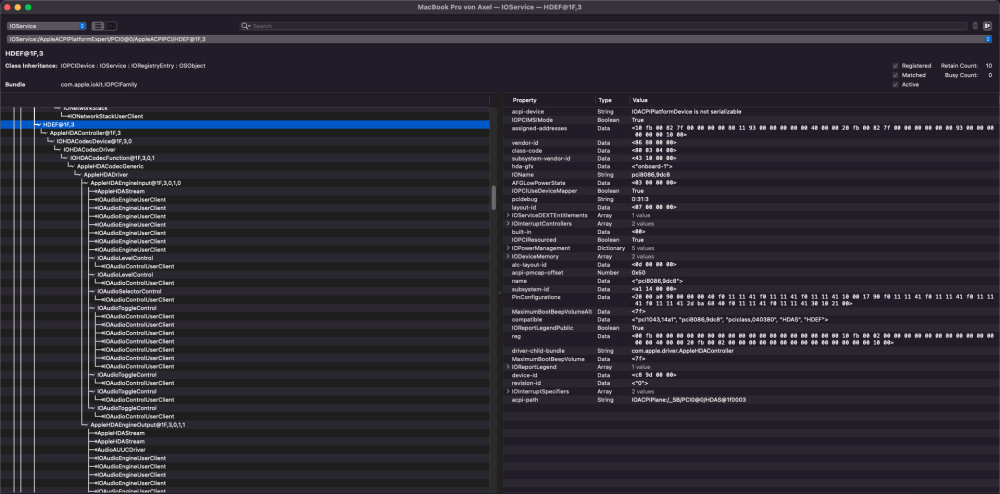Screen dimensions: 1000x494
Task: Collapse the IOAudioSelectorControl node
Action: pyautogui.click(x=94, y=291)
